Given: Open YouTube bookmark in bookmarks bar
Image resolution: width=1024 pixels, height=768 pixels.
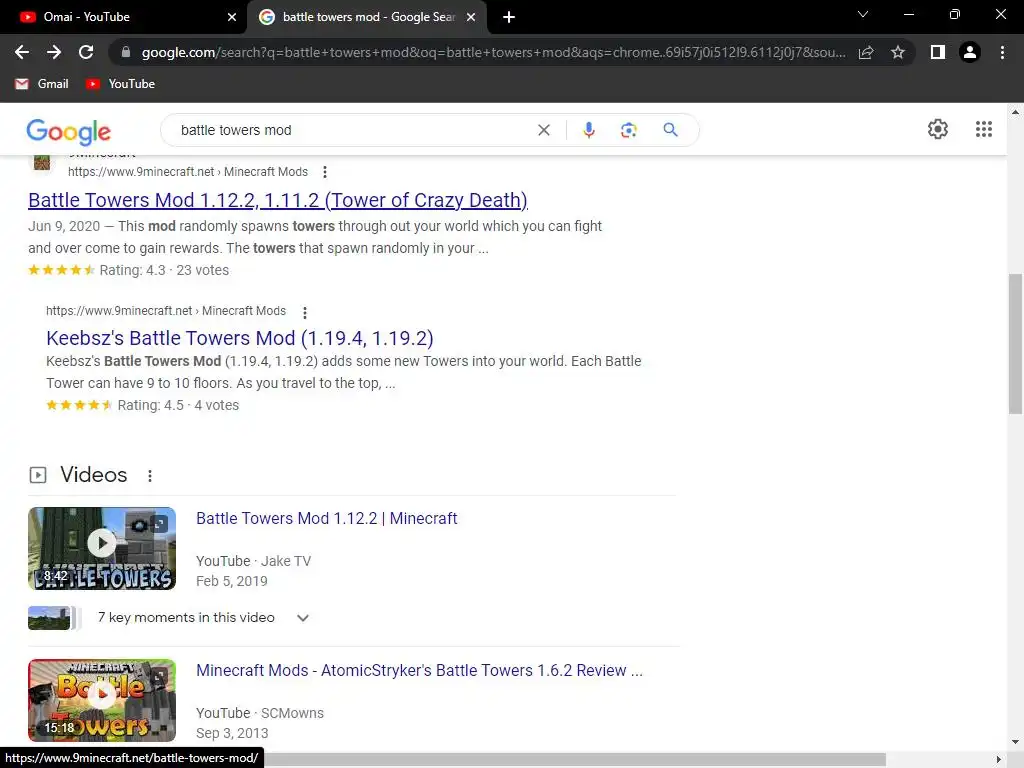Looking at the screenshot, I should [121, 84].
